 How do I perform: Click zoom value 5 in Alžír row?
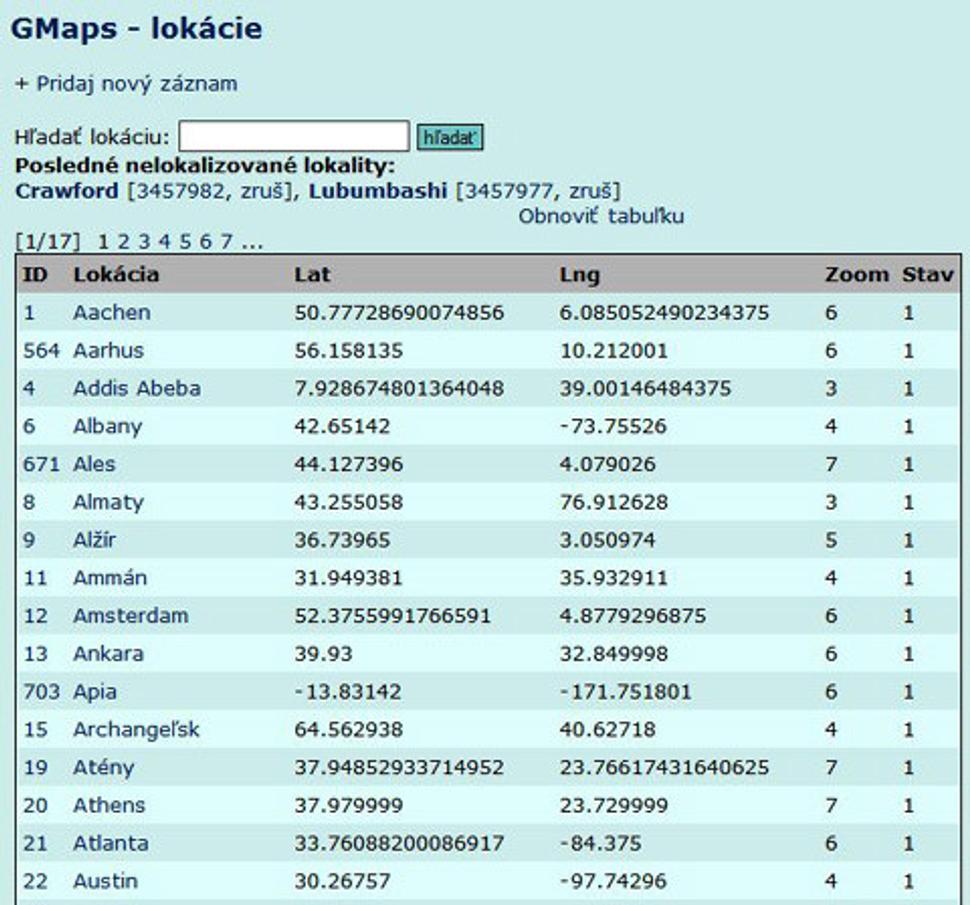pyautogui.click(x=831, y=540)
